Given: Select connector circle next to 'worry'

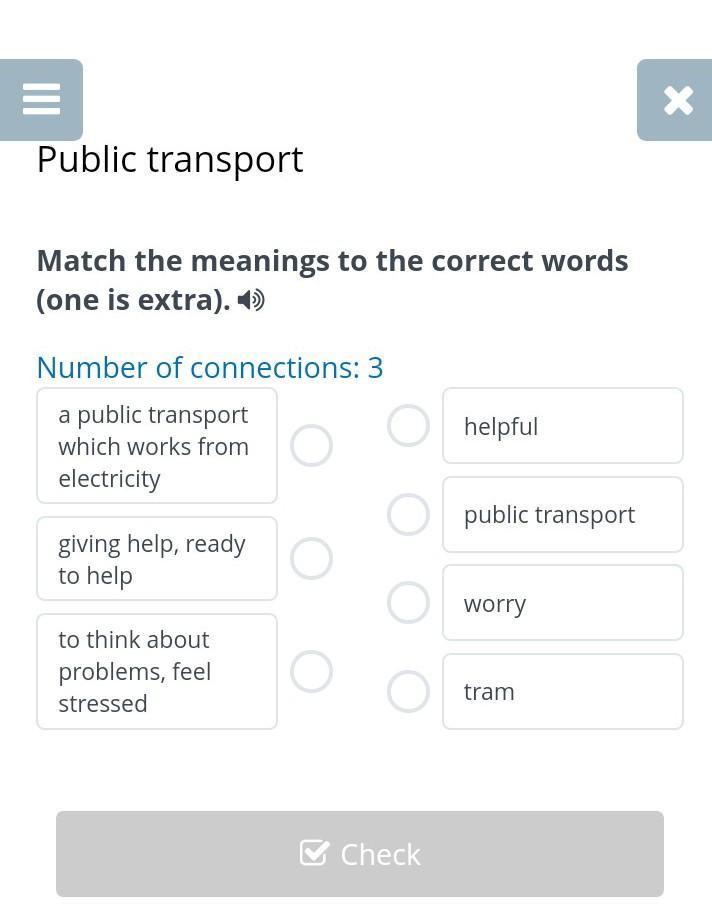Looking at the screenshot, I should tap(408, 602).
